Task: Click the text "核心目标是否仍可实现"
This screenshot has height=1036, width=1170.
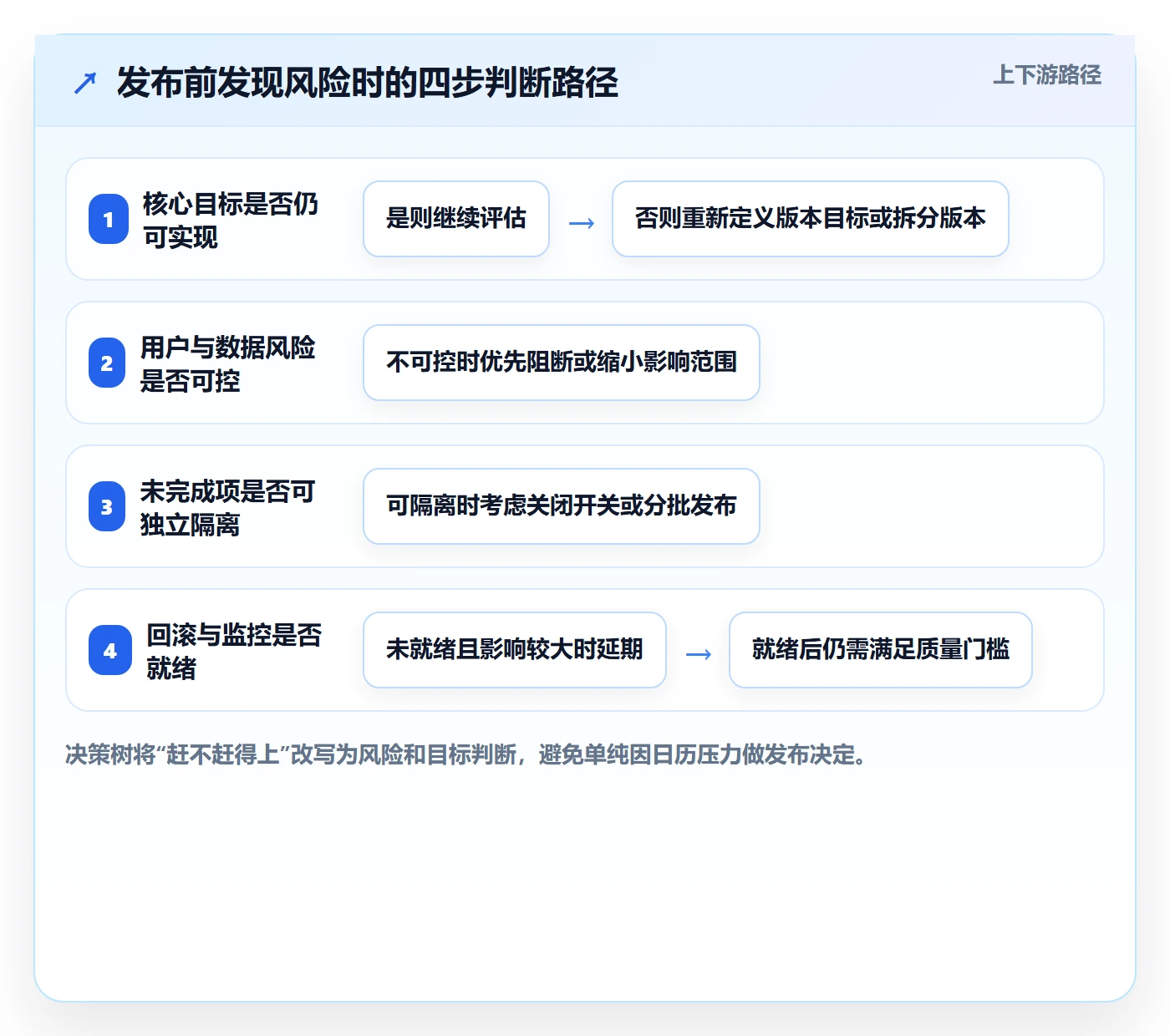Action: coord(231,220)
